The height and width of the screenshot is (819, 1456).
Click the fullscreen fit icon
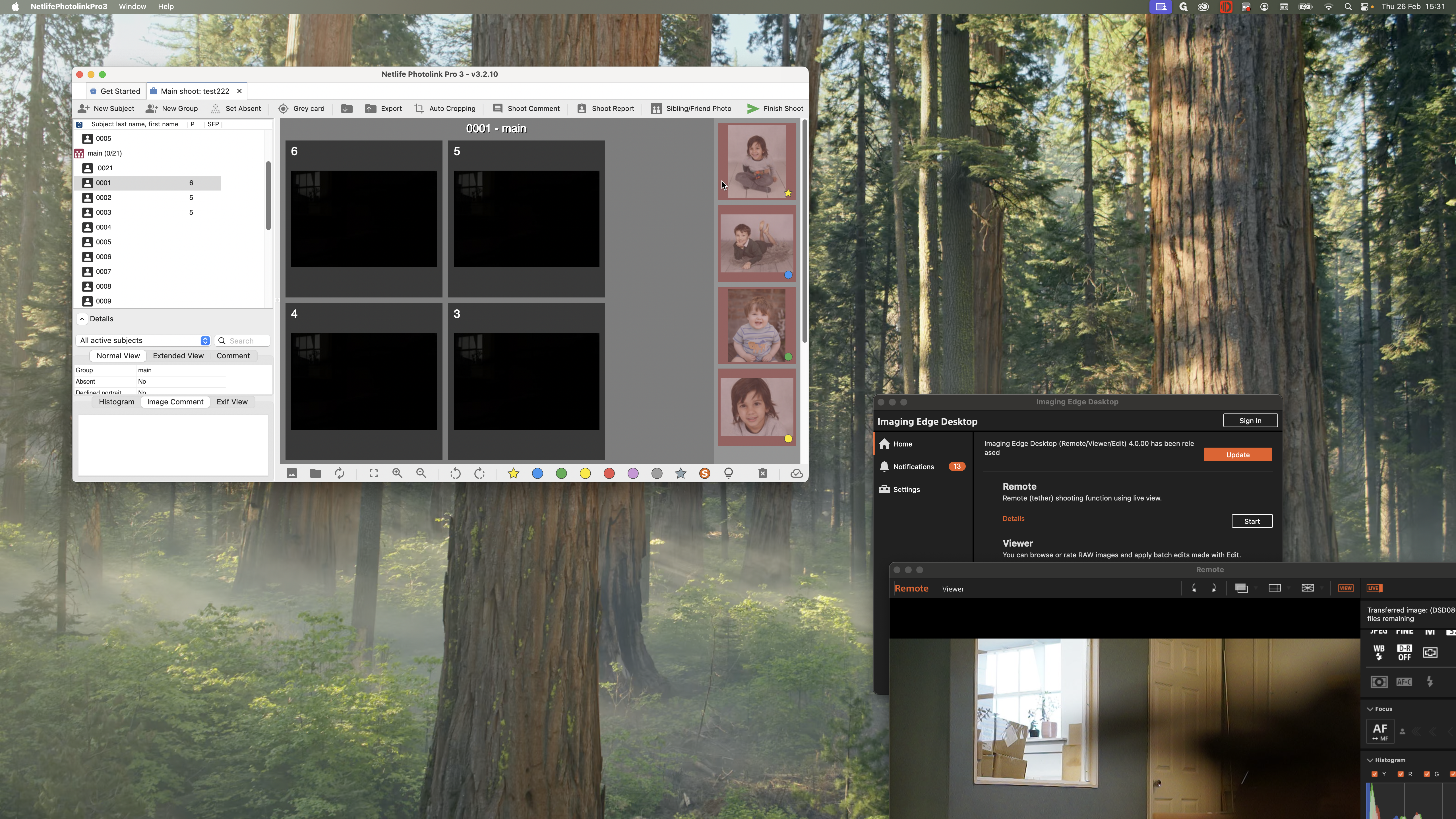pos(374,474)
